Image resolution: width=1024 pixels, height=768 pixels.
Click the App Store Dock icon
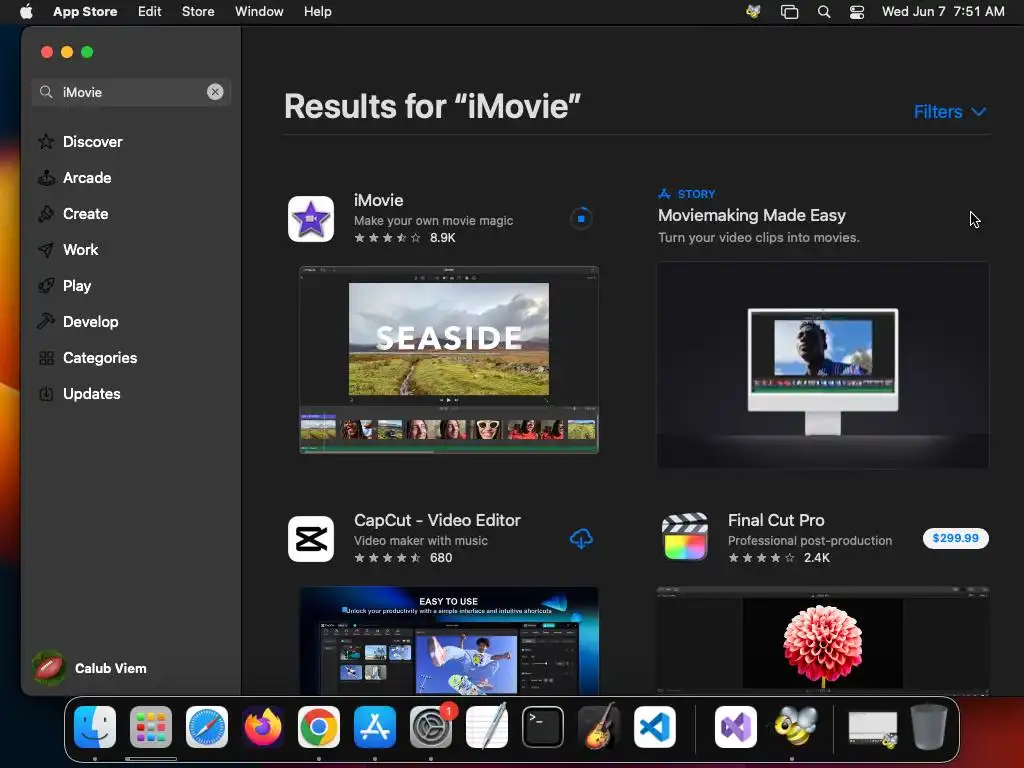[375, 727]
